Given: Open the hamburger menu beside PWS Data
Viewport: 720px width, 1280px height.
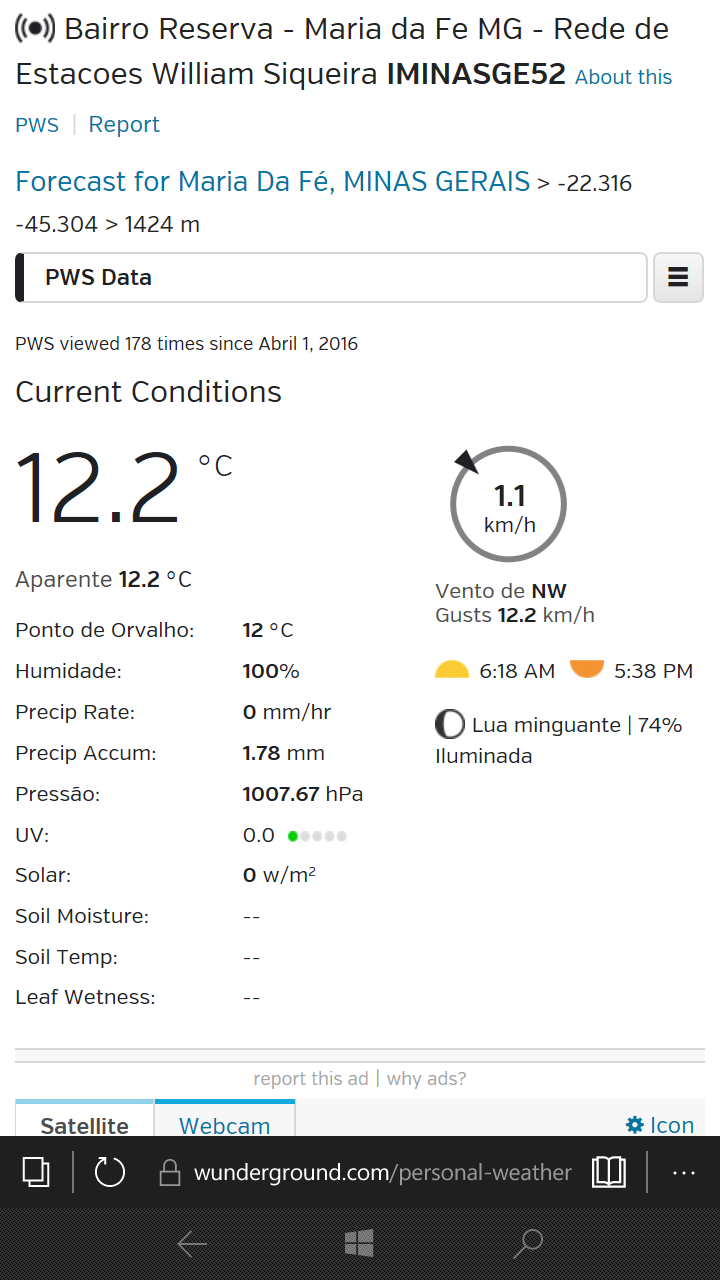Looking at the screenshot, I should pos(678,277).
